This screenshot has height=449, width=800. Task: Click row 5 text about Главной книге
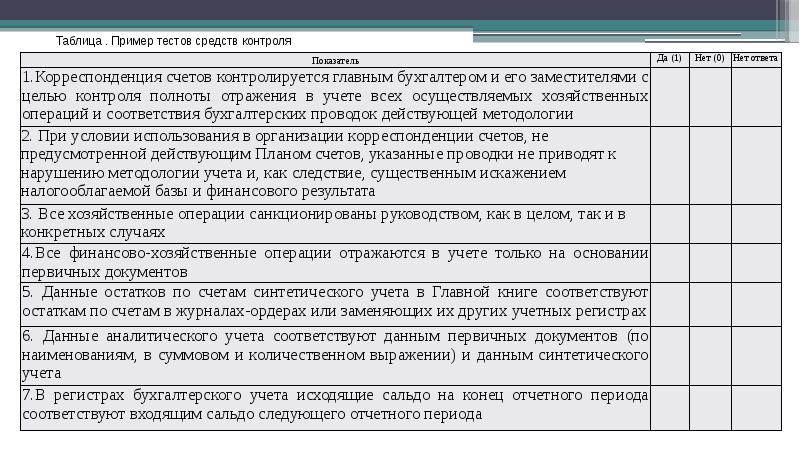(335, 302)
